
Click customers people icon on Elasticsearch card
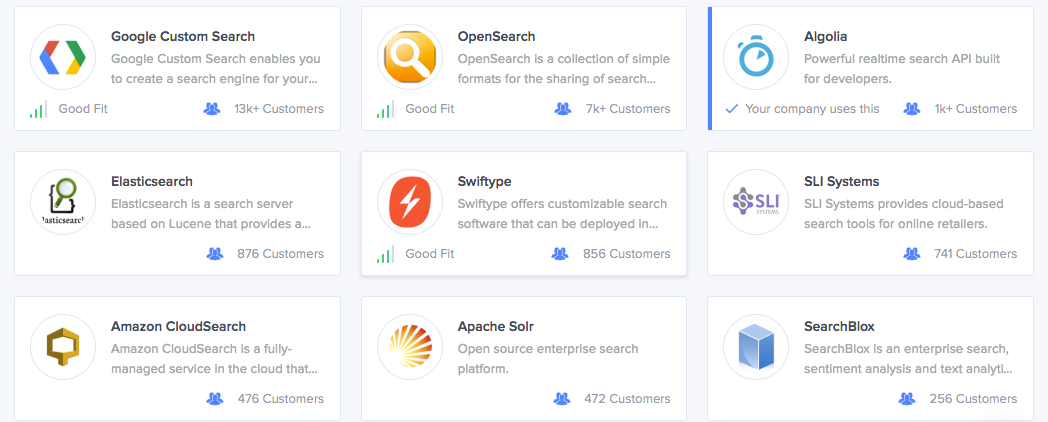tap(214, 254)
